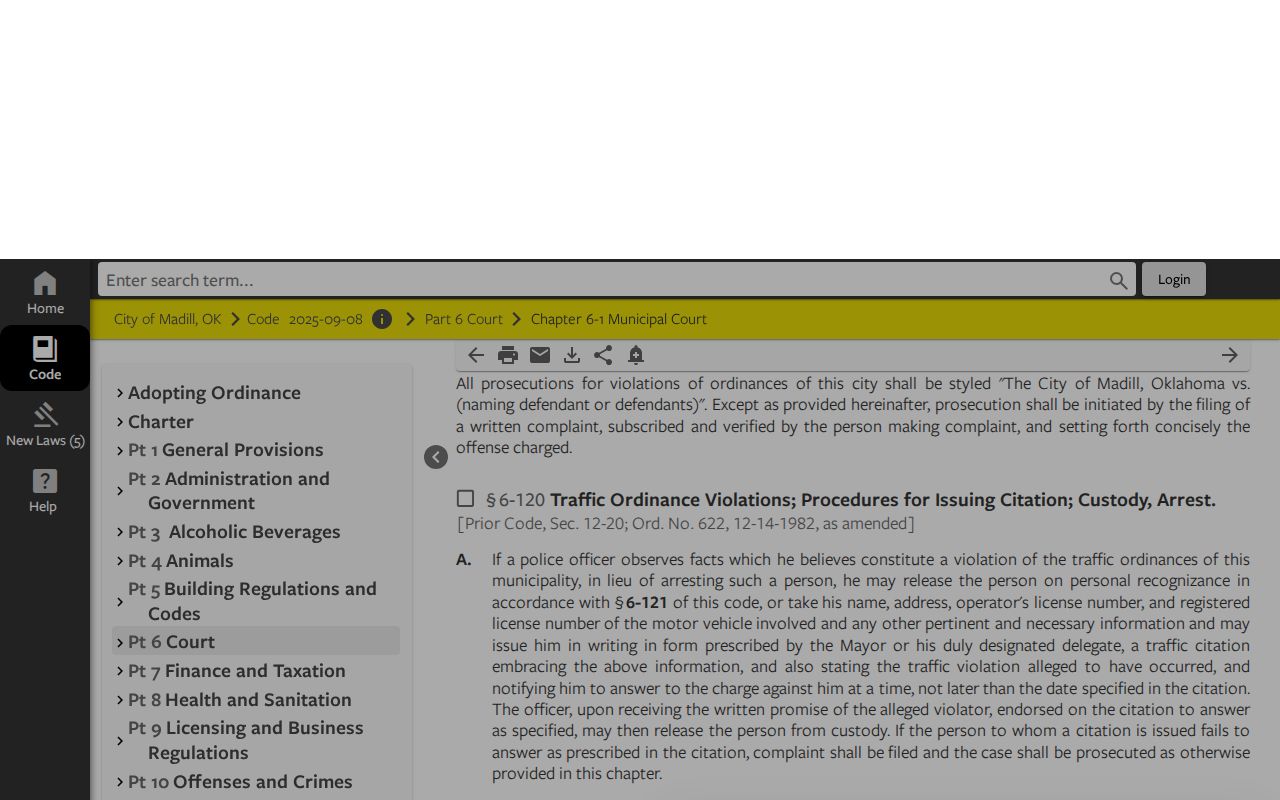Expand Pt 4 Animals chevron

click(x=120, y=561)
